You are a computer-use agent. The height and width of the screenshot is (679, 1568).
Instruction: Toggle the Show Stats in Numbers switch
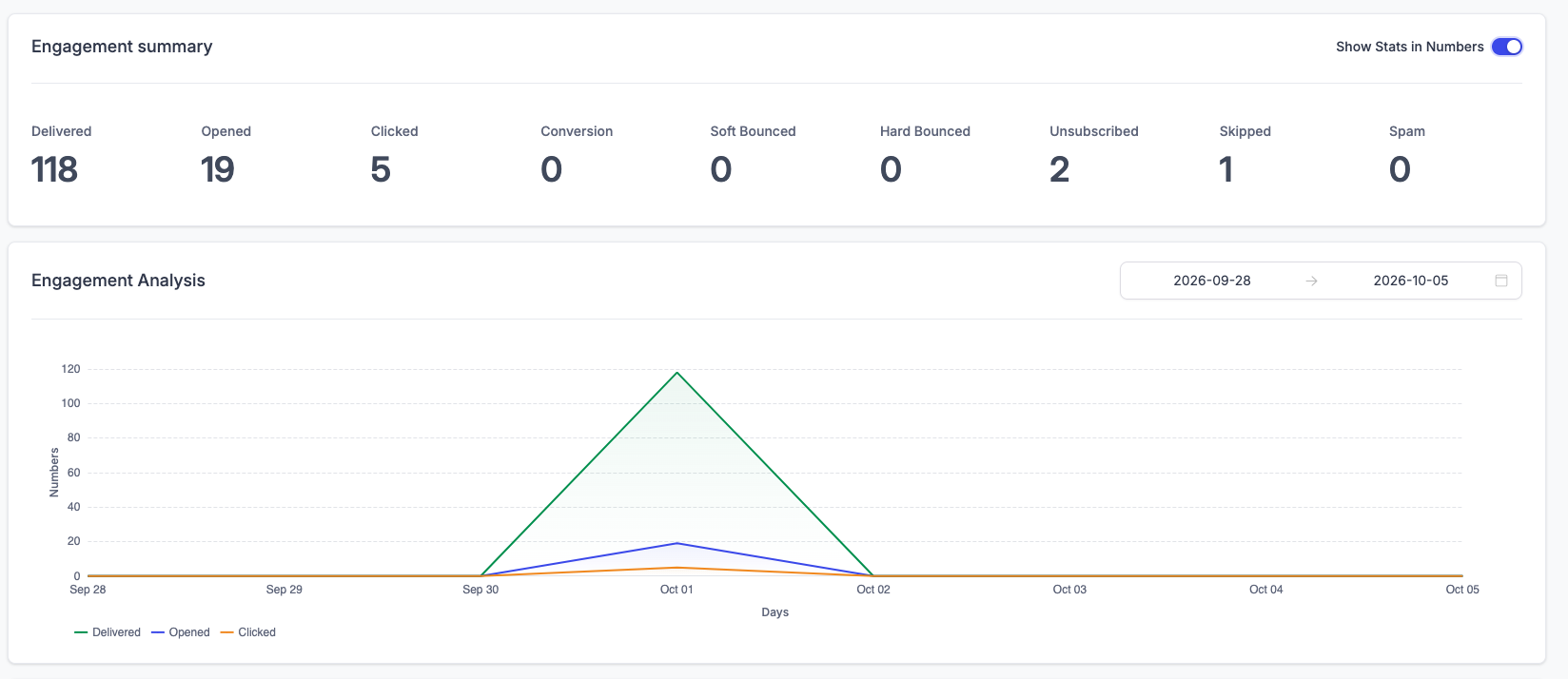[x=1507, y=47]
